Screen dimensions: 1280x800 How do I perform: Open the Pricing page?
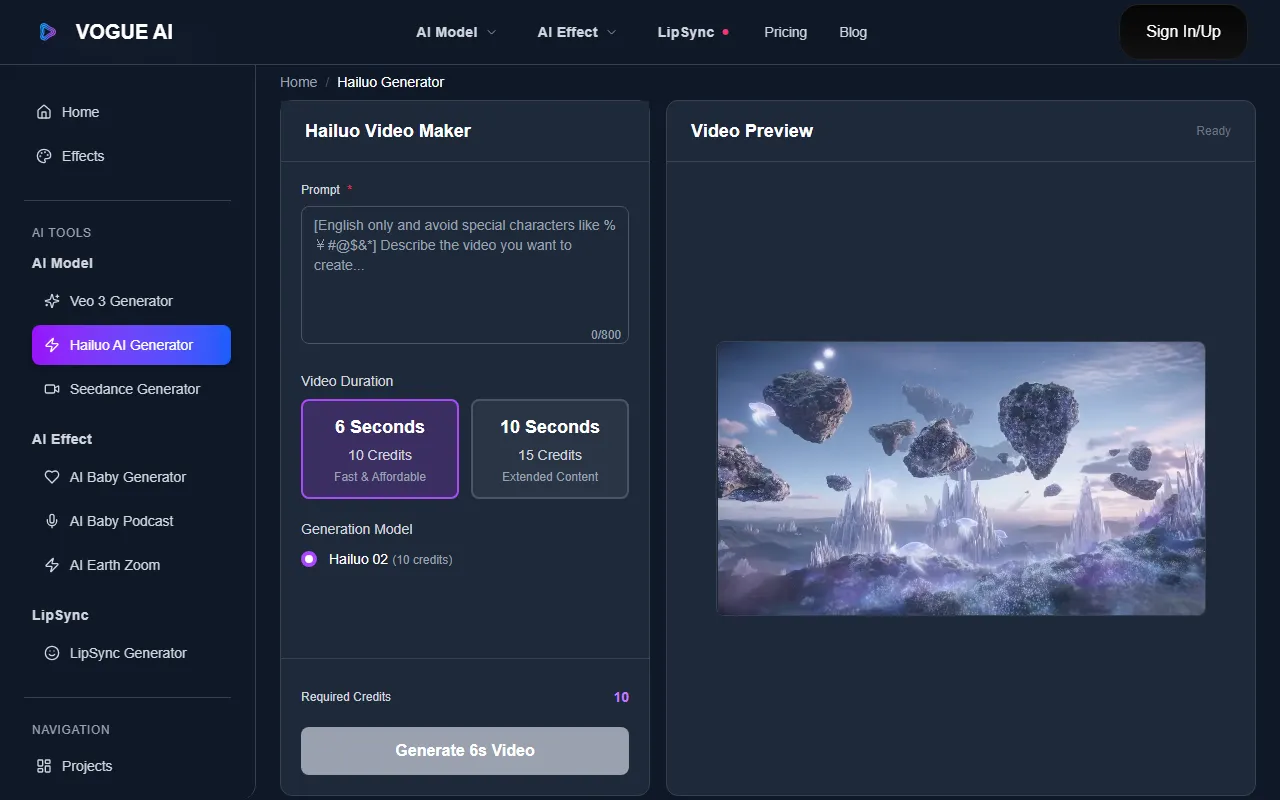(x=785, y=32)
